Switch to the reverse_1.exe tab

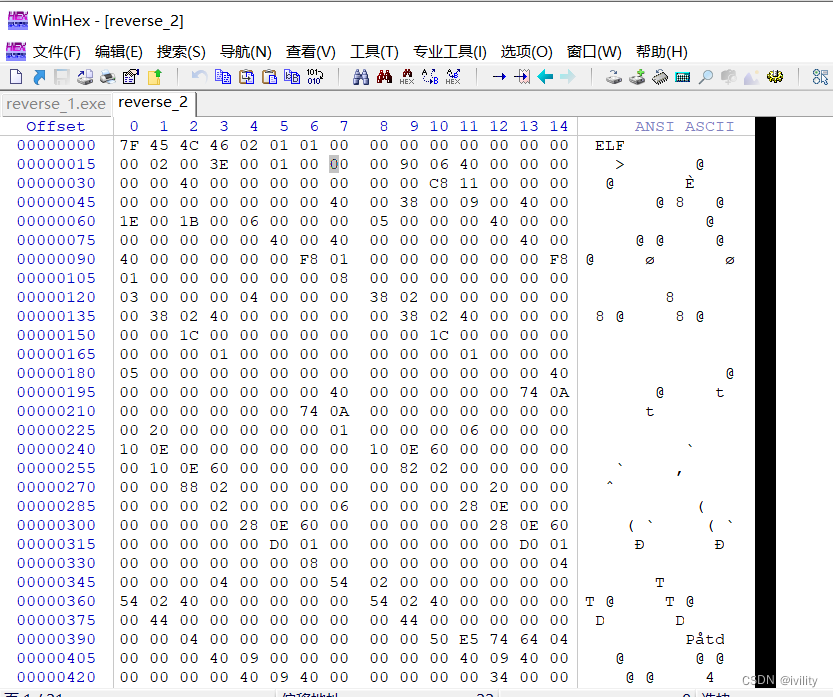(x=56, y=104)
